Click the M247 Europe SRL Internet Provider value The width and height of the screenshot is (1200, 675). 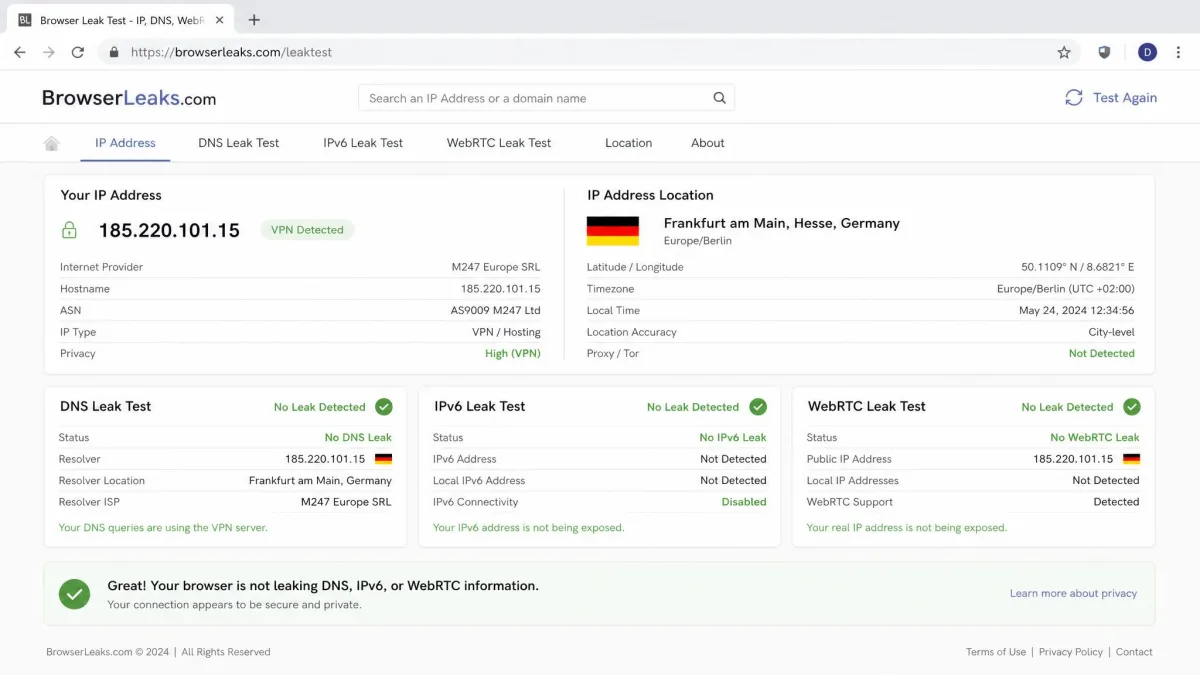tap(496, 267)
